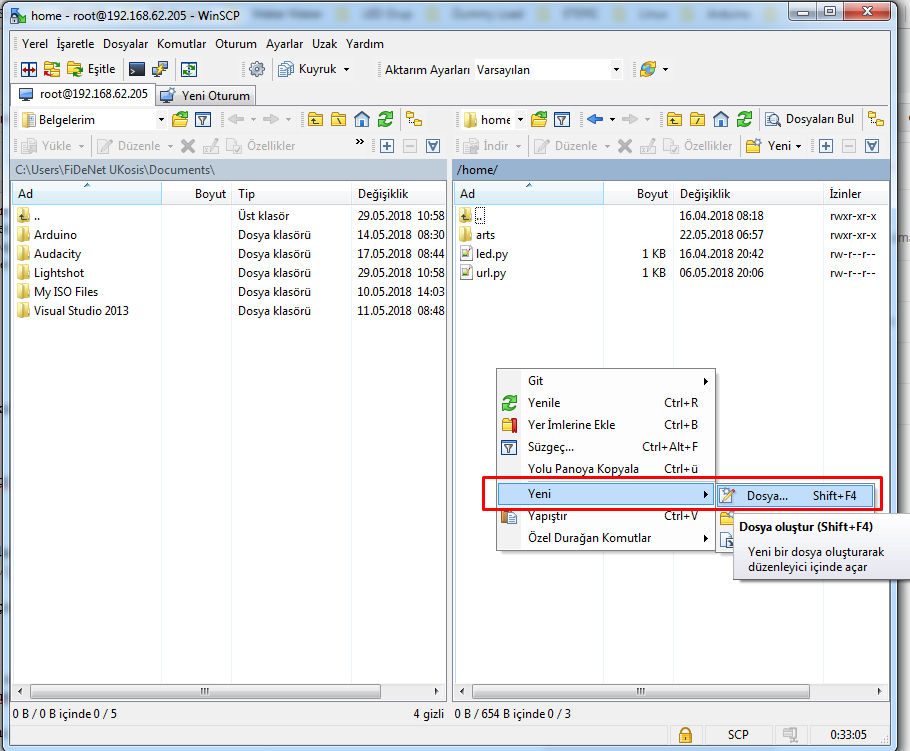Click remote back arrow icon
This screenshot has width=910, height=751.
pyautogui.click(x=595, y=120)
